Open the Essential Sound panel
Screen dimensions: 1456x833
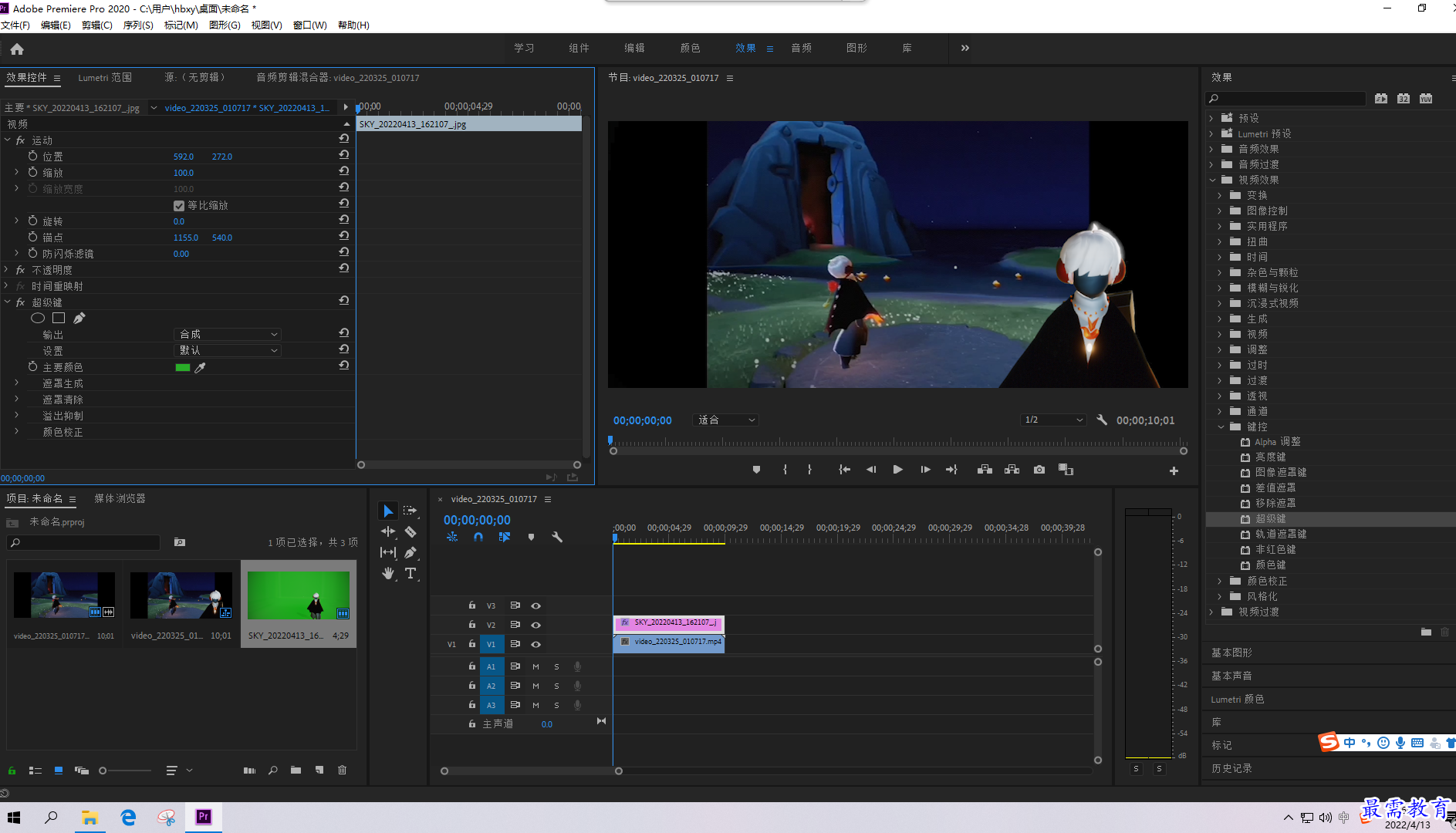point(1231,676)
